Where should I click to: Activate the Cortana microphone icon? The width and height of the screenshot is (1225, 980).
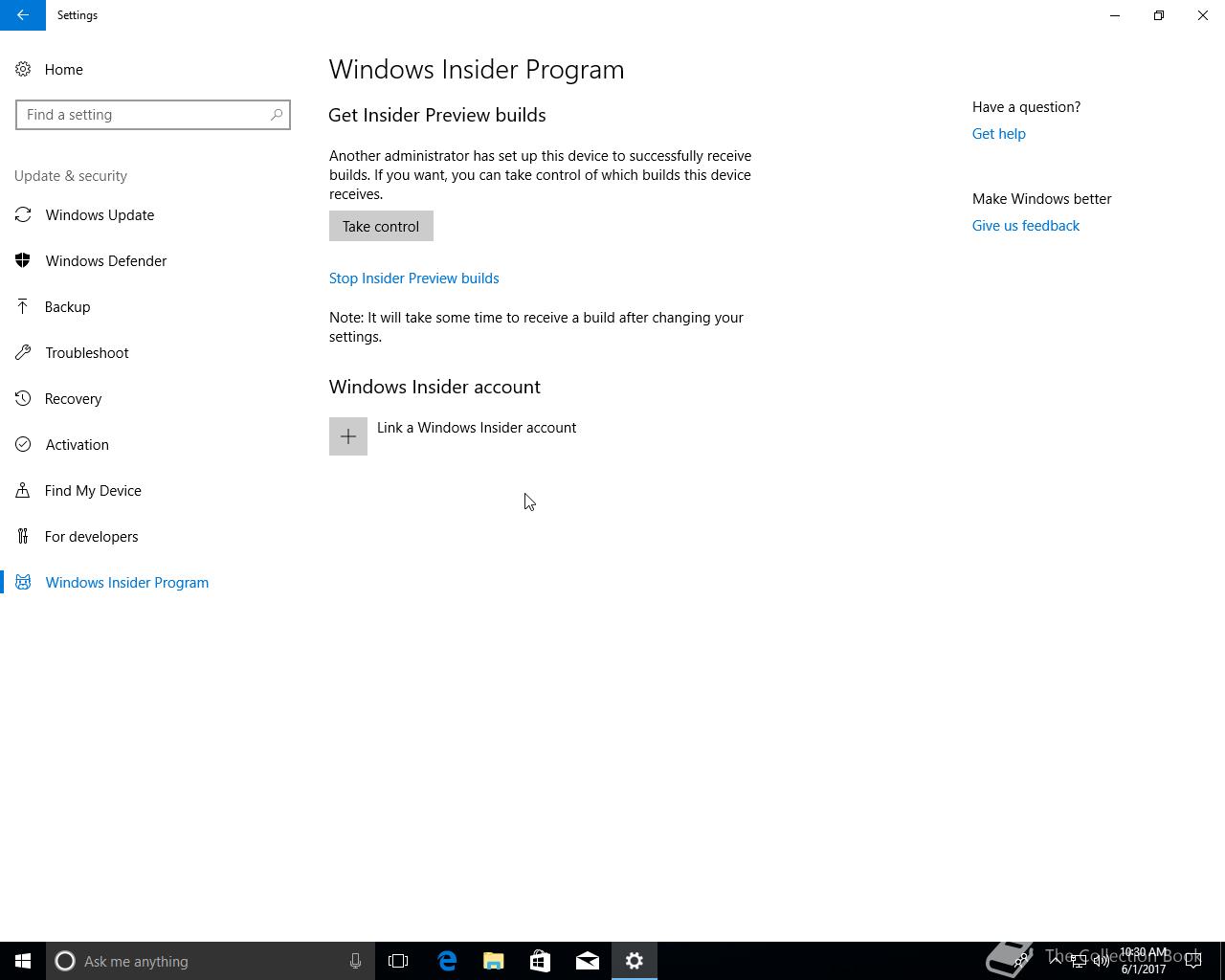point(355,961)
